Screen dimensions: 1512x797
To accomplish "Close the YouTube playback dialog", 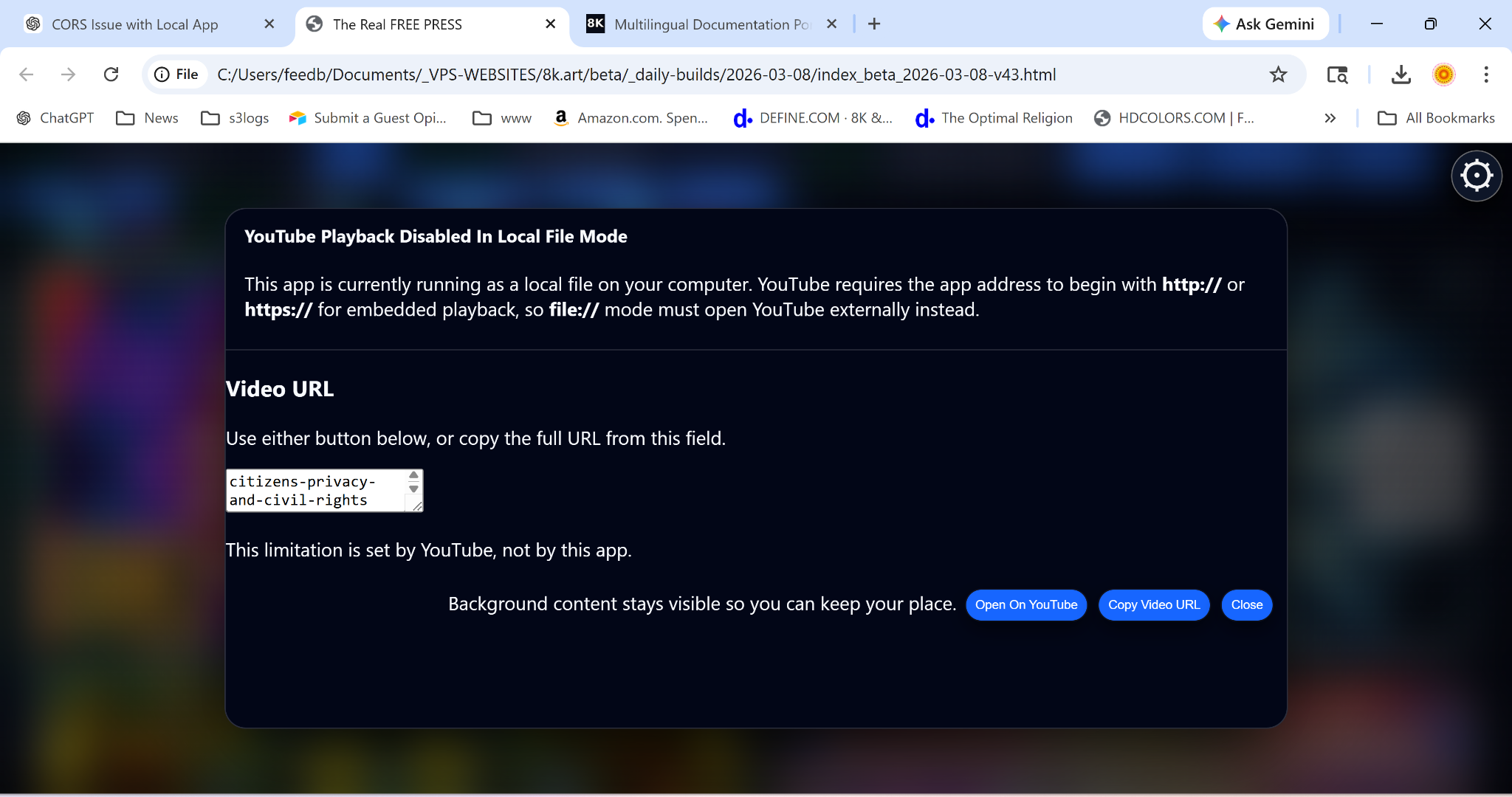I will tap(1247, 605).
